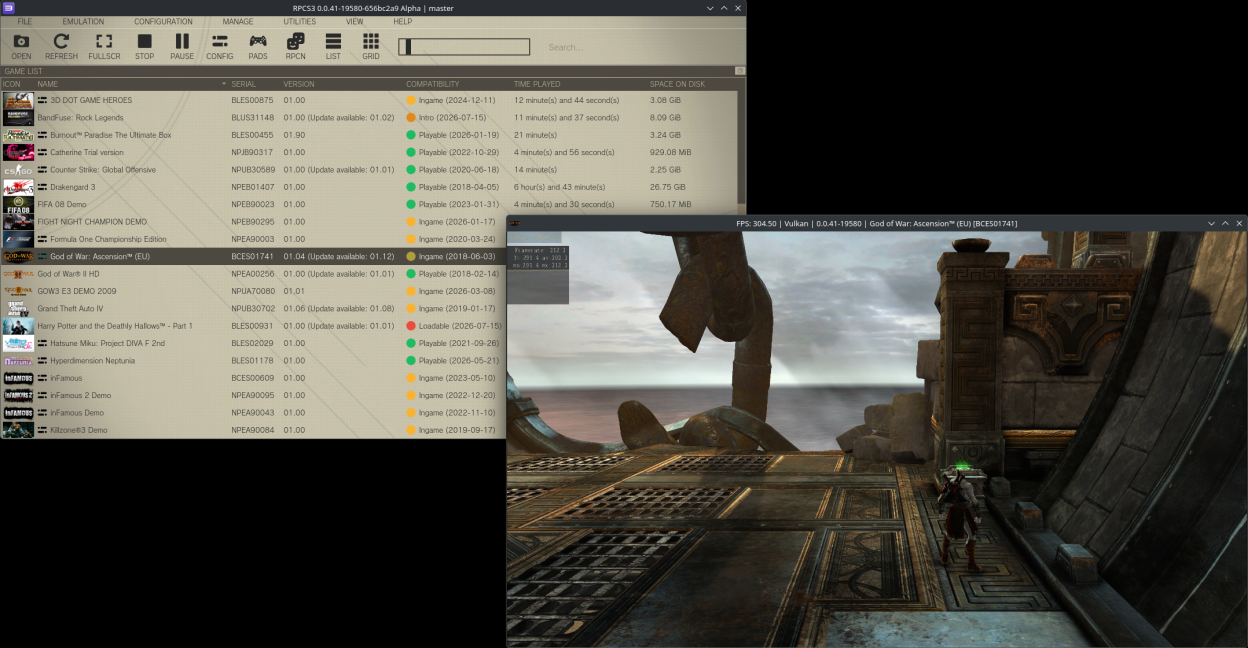Click the framerate overlay in game window
This screenshot has height=648, width=1248.
pyautogui.click(x=538, y=274)
